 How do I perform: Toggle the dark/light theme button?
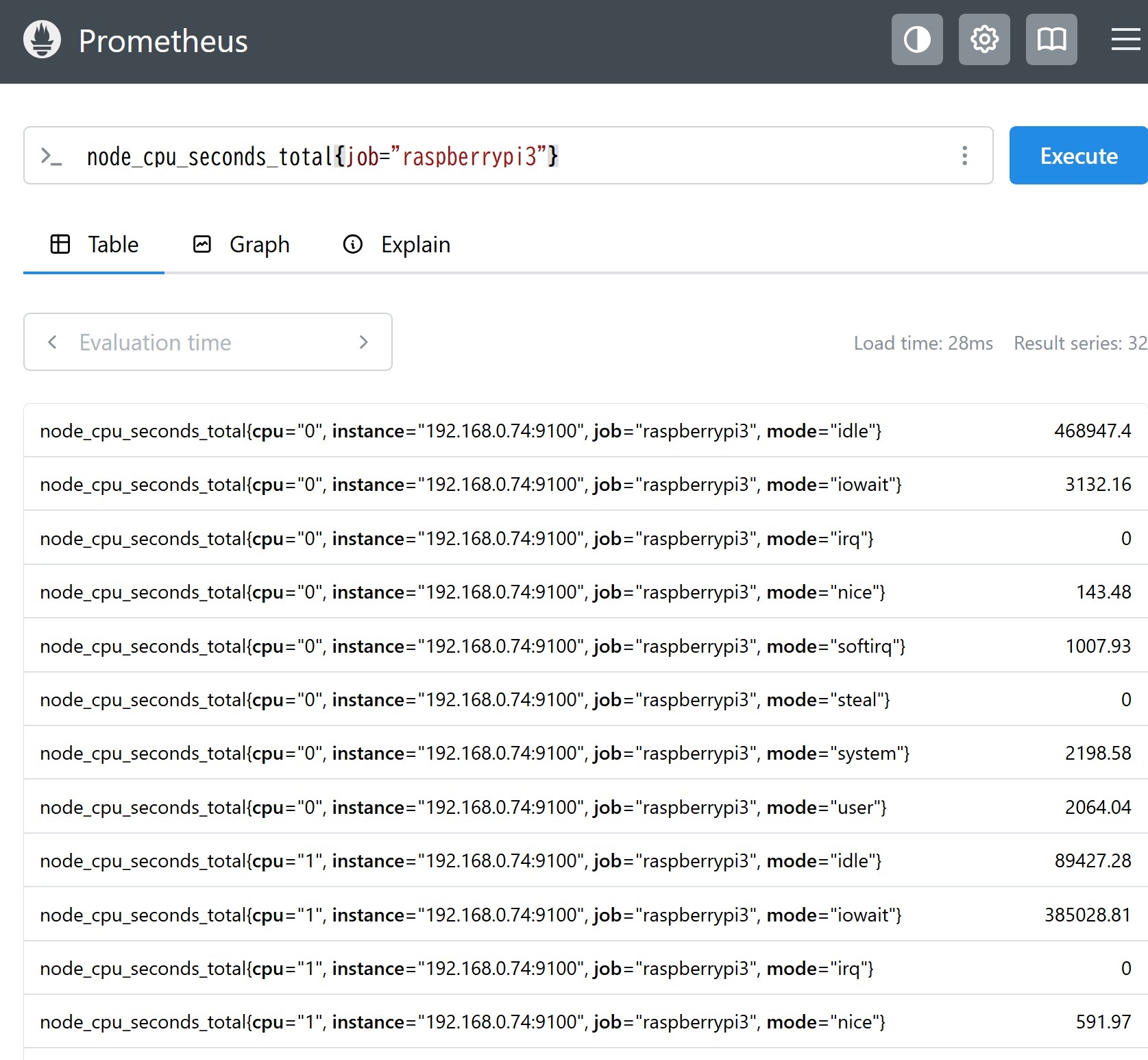point(916,40)
